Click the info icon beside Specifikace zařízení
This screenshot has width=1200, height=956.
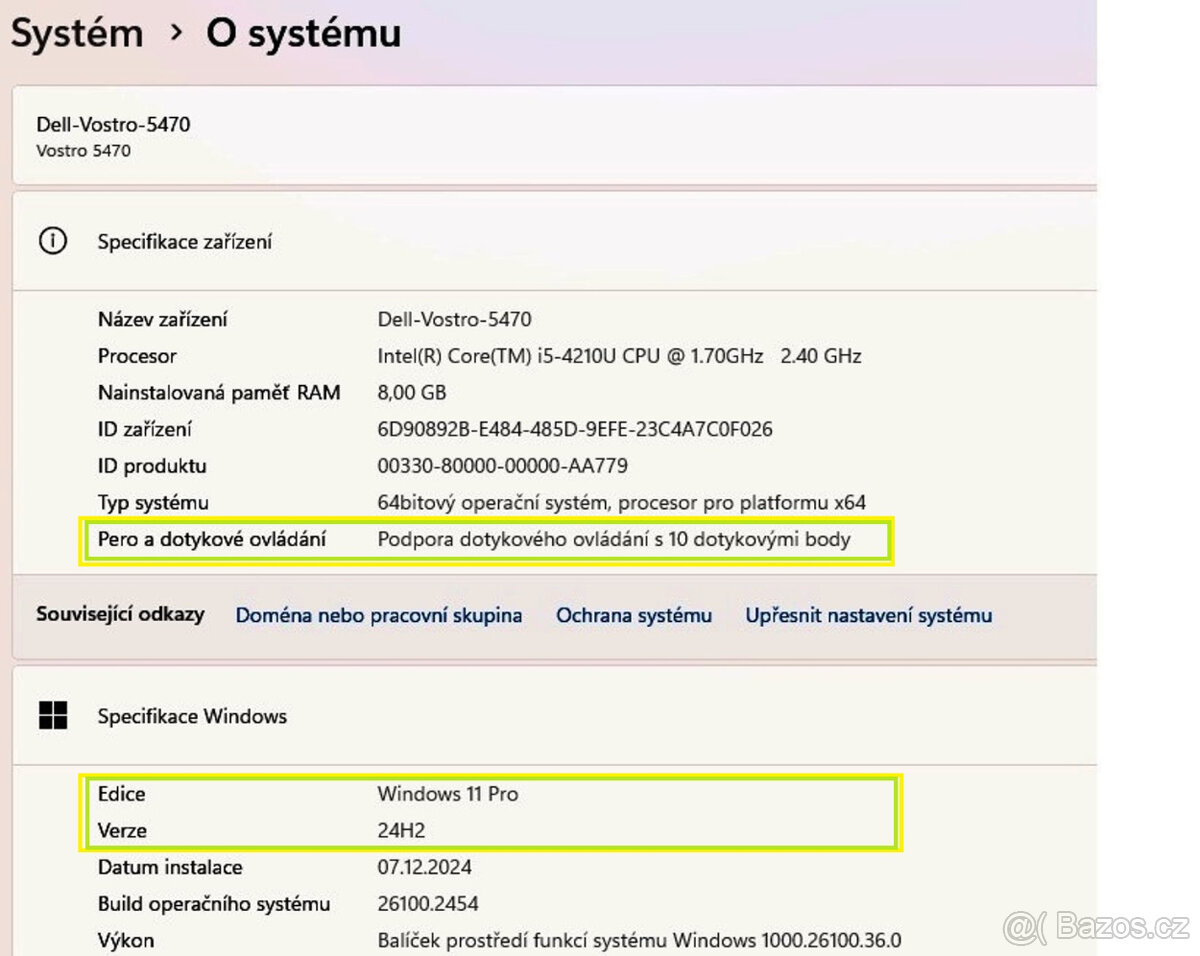(x=52, y=241)
